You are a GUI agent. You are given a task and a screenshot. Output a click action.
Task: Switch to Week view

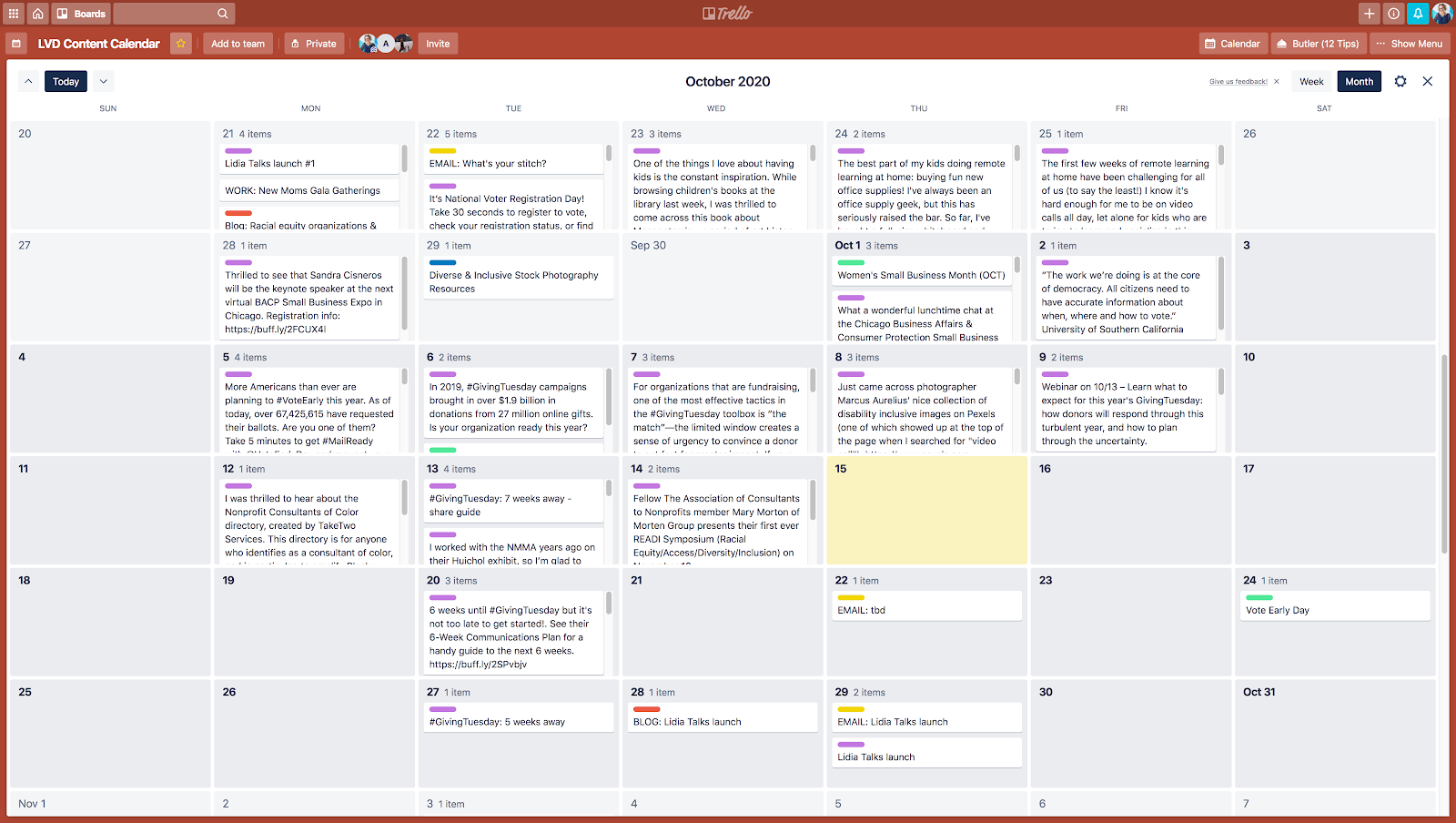[x=1311, y=82]
